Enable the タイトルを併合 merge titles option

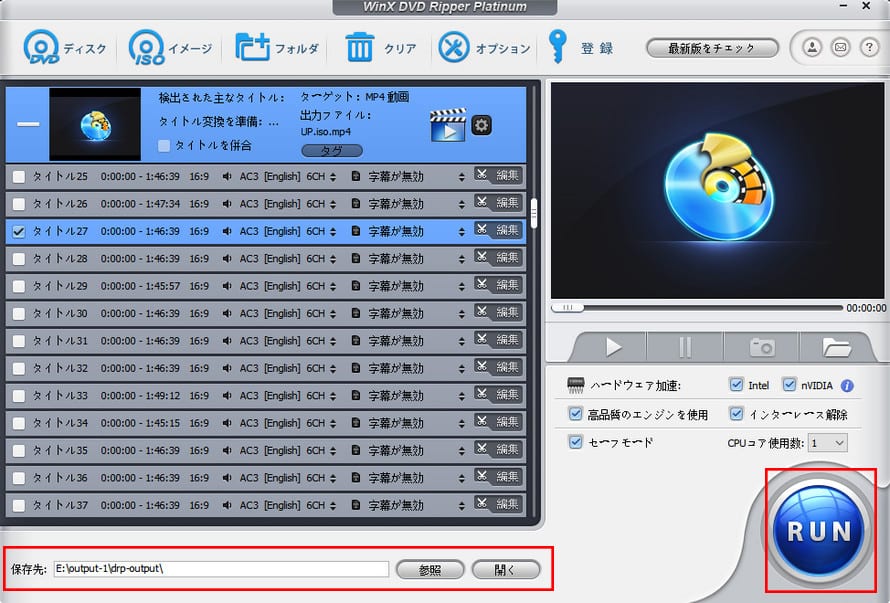tap(162, 146)
